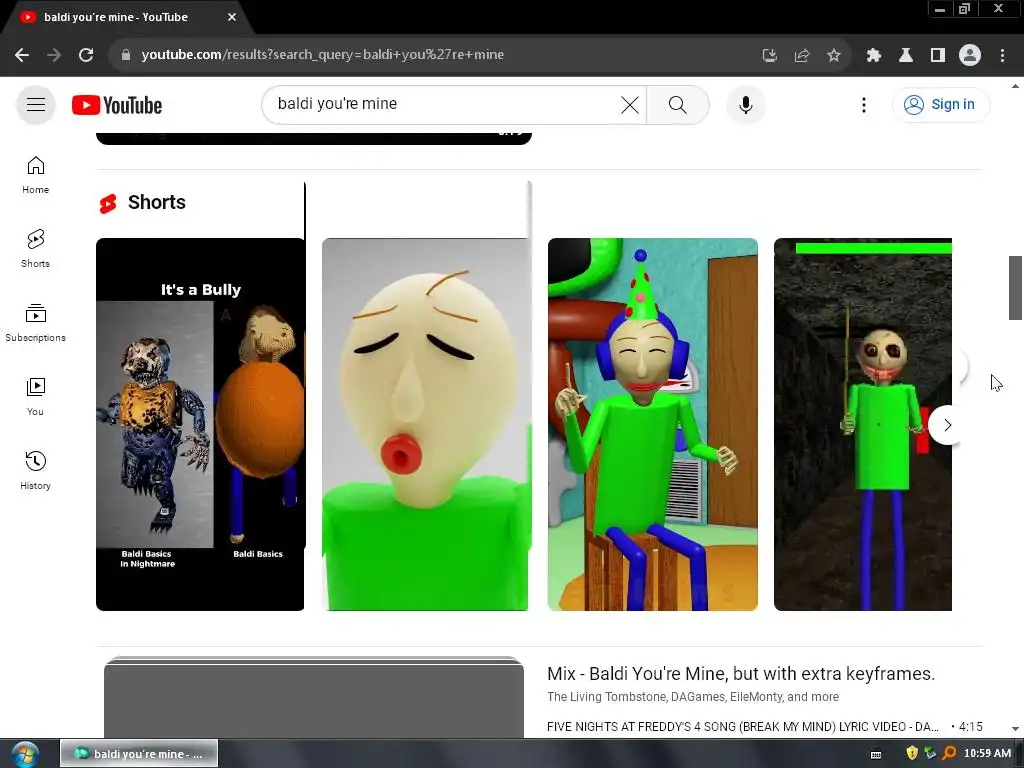Toggle the browser side panel
The height and width of the screenshot is (768, 1024).
tap(938, 56)
